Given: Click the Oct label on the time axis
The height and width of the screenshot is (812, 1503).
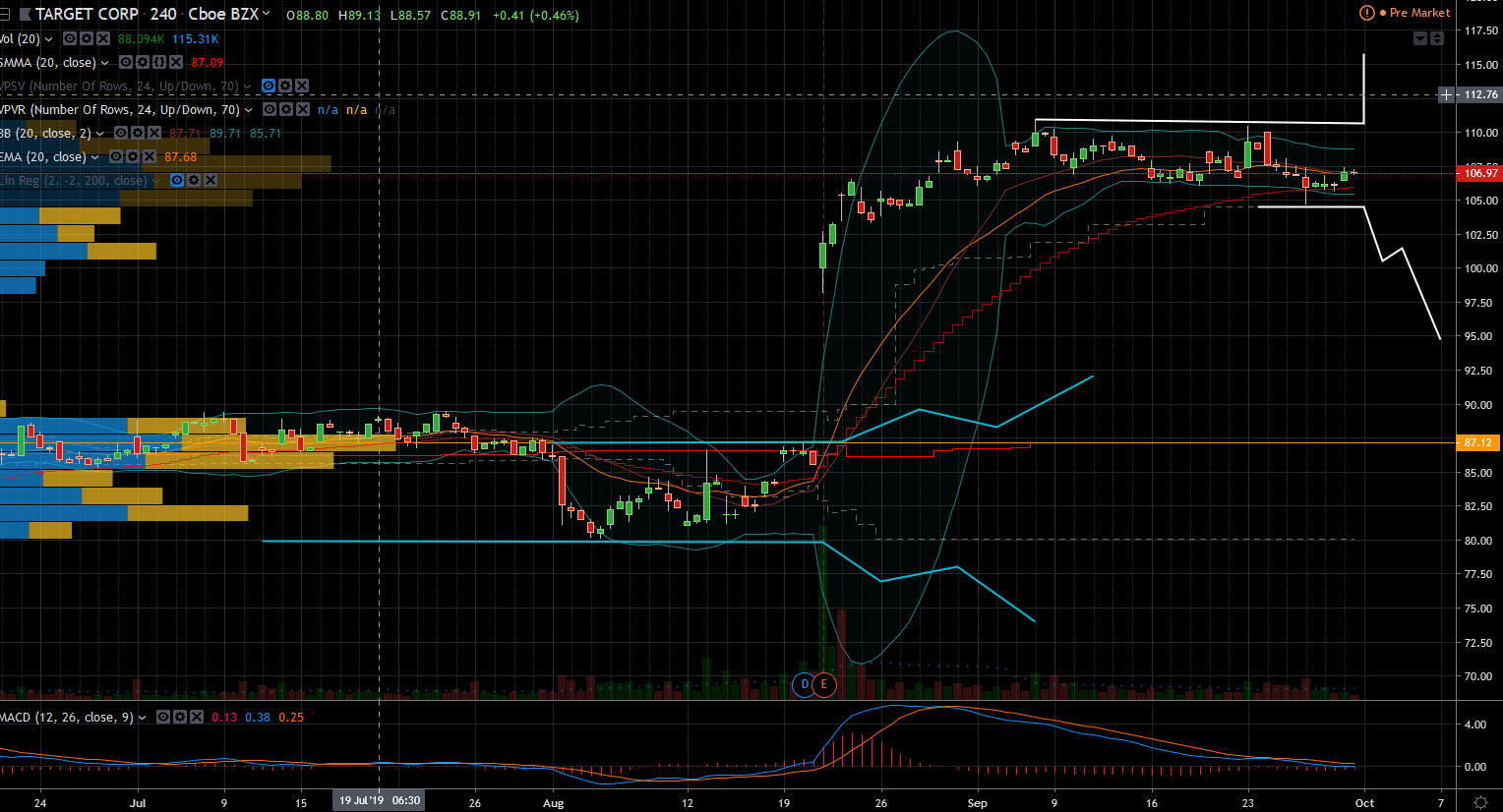Looking at the screenshot, I should [1364, 803].
